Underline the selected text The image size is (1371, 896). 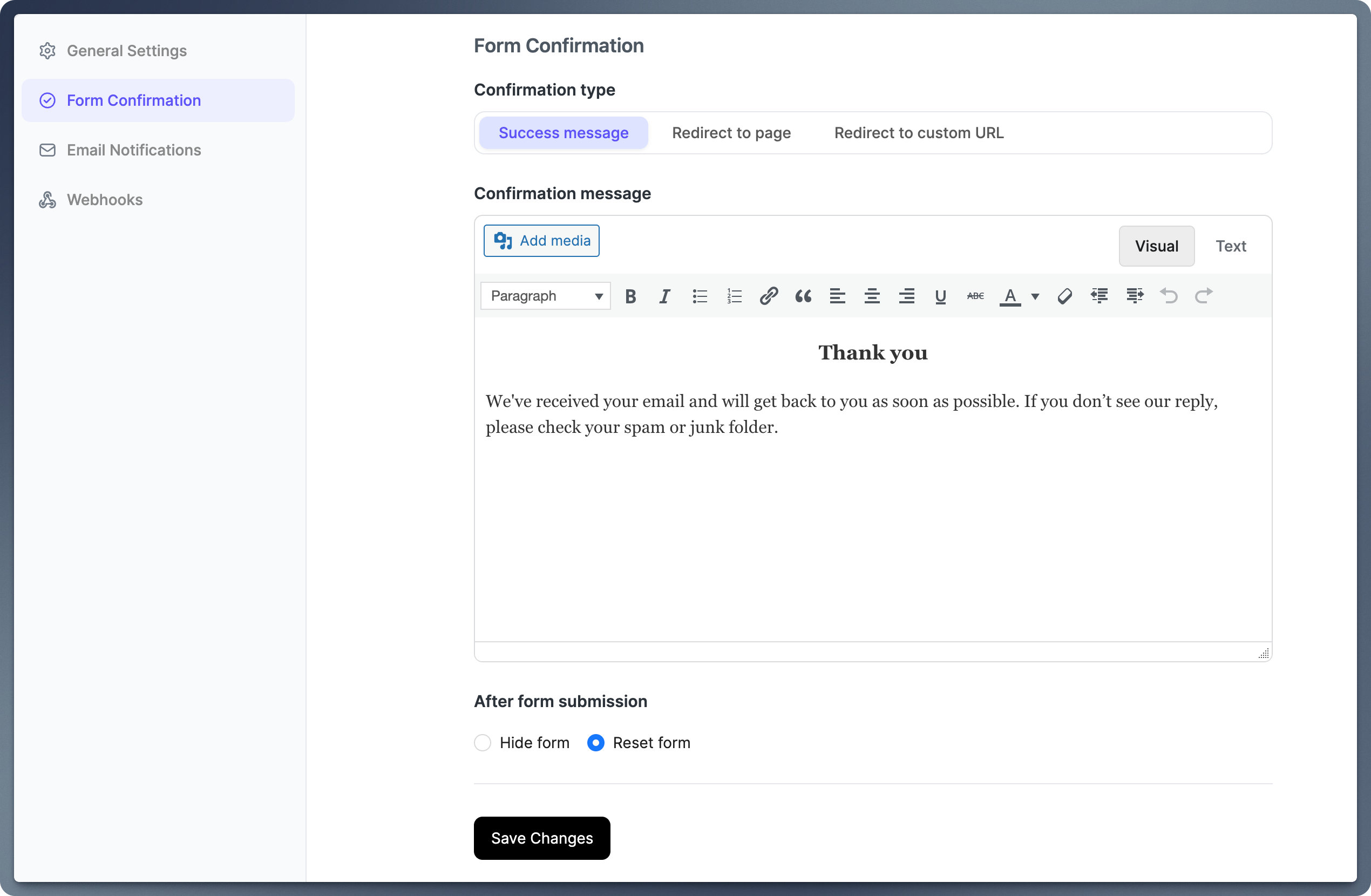941,296
